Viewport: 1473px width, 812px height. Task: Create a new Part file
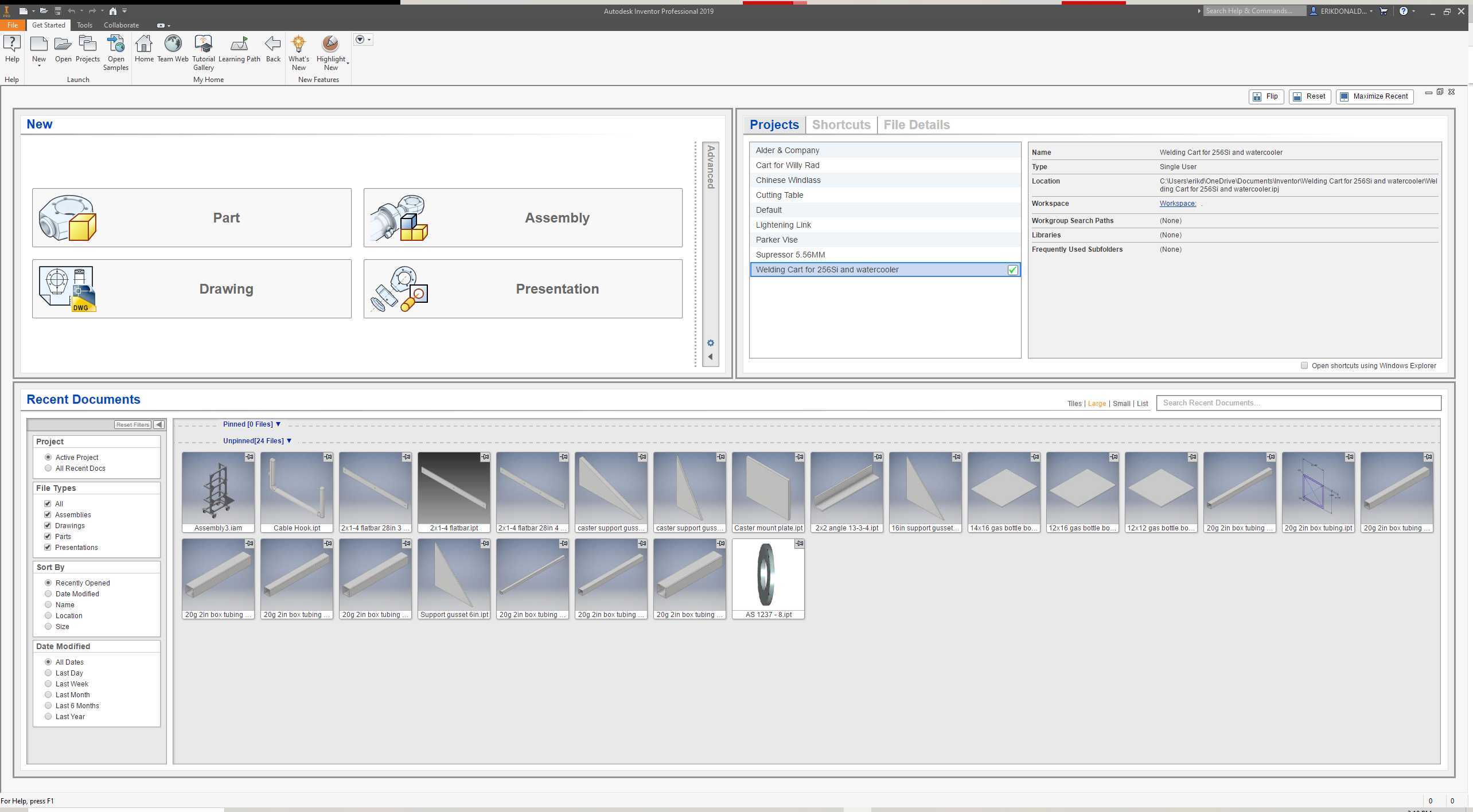(192, 217)
